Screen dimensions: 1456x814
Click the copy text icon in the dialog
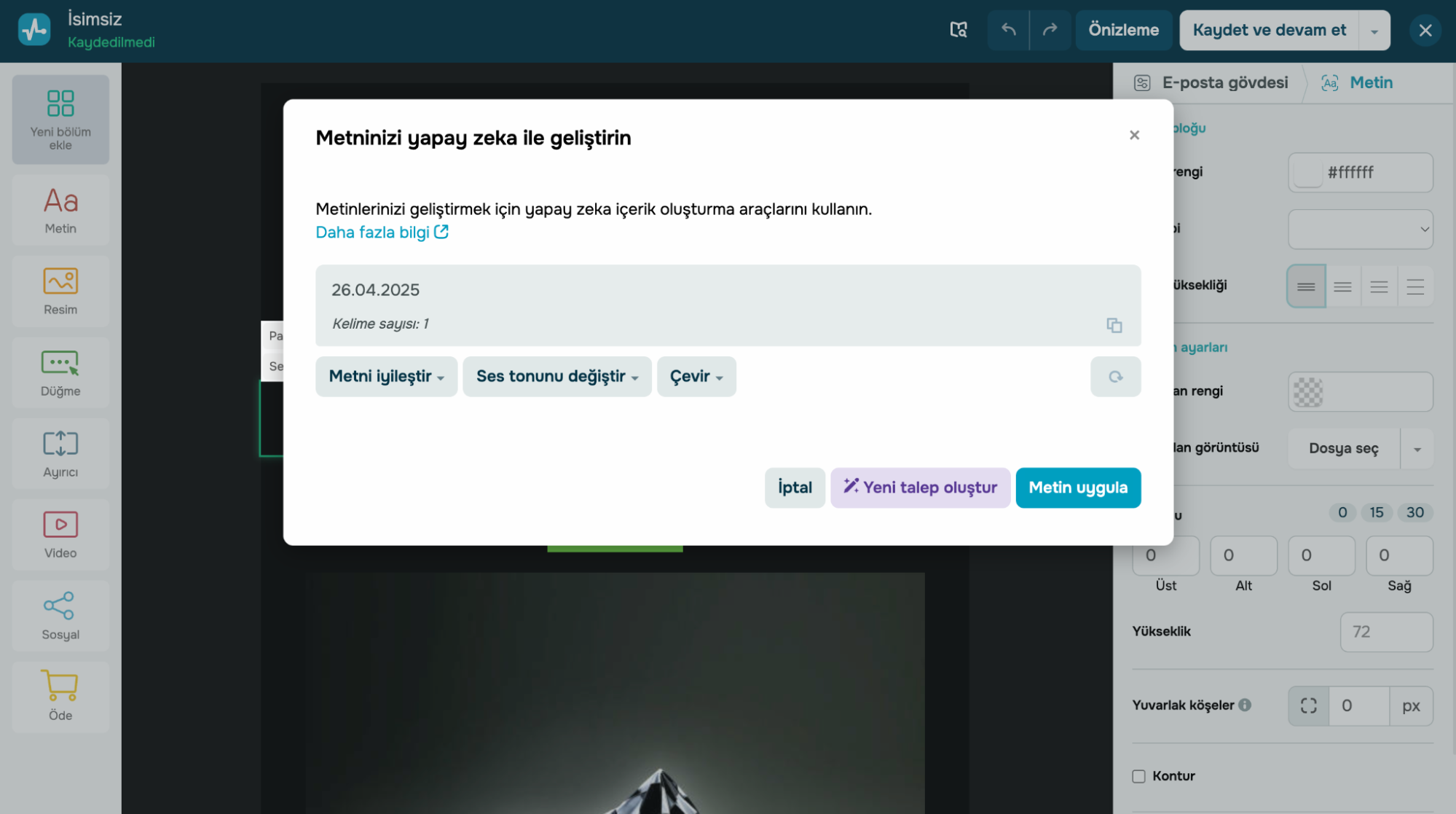click(1114, 325)
